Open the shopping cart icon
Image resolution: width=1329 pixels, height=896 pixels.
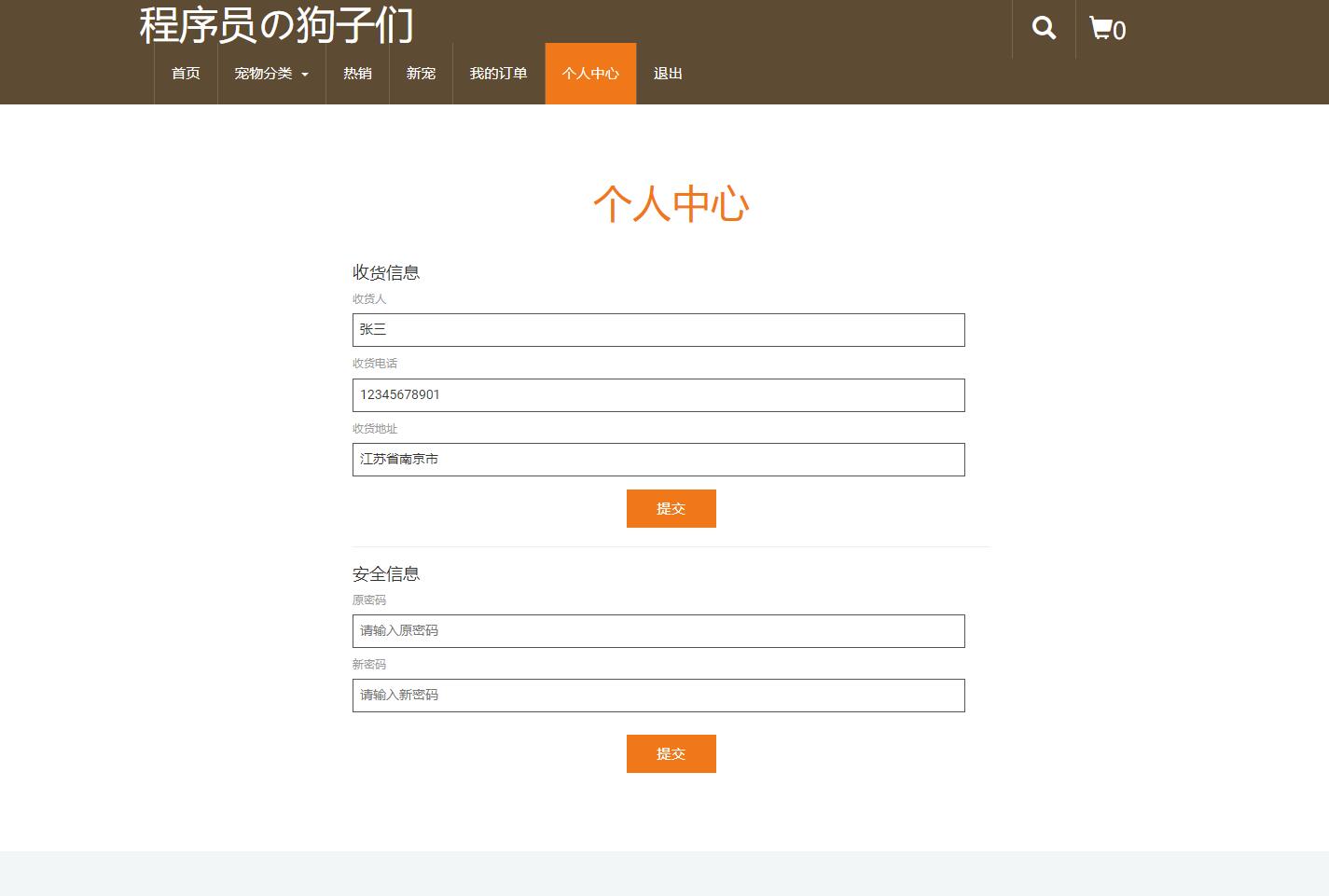[x=1101, y=29]
